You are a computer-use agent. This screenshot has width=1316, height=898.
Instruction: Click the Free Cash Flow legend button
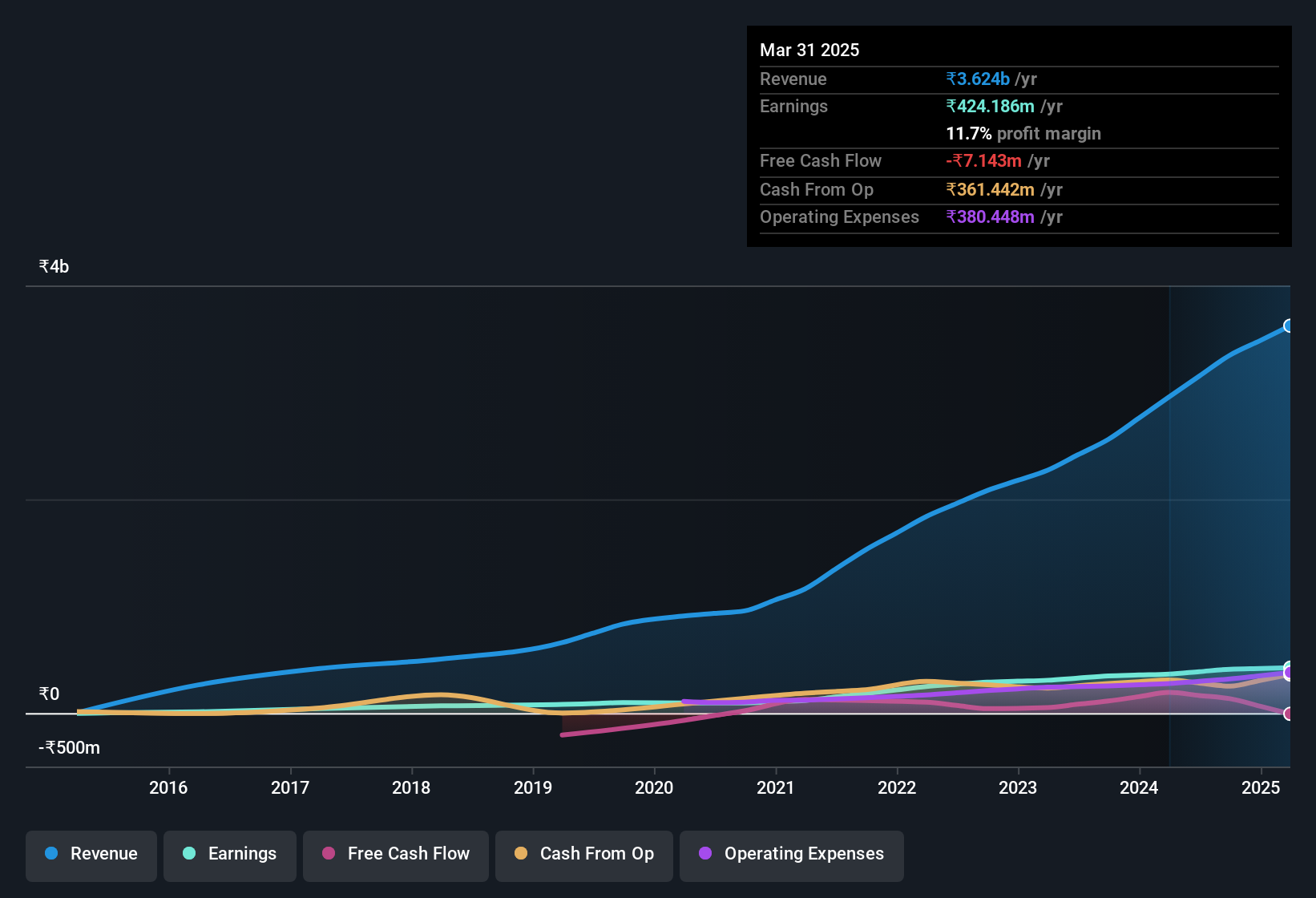395,854
